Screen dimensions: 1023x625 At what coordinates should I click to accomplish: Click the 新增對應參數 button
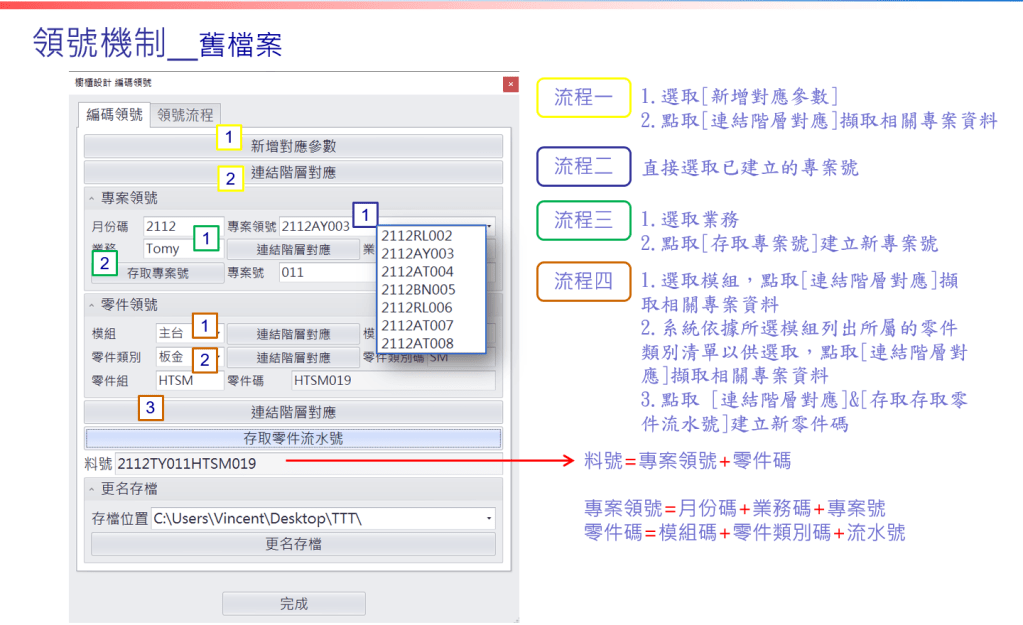coord(293,146)
